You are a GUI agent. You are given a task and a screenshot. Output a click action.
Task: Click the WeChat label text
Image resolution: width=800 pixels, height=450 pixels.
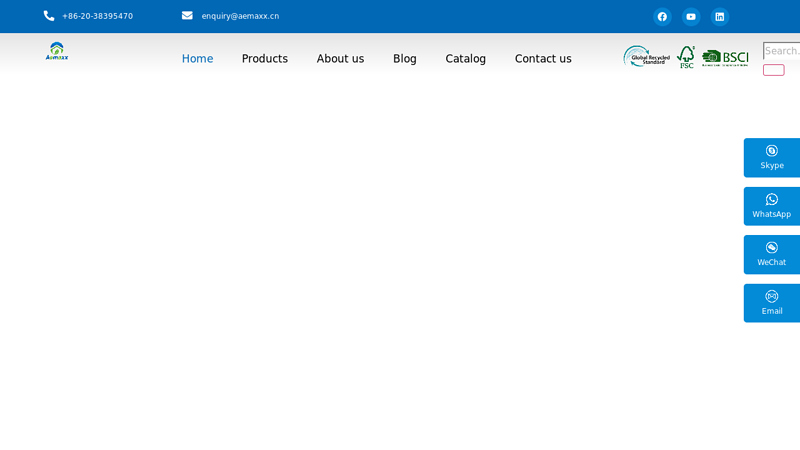click(771, 262)
